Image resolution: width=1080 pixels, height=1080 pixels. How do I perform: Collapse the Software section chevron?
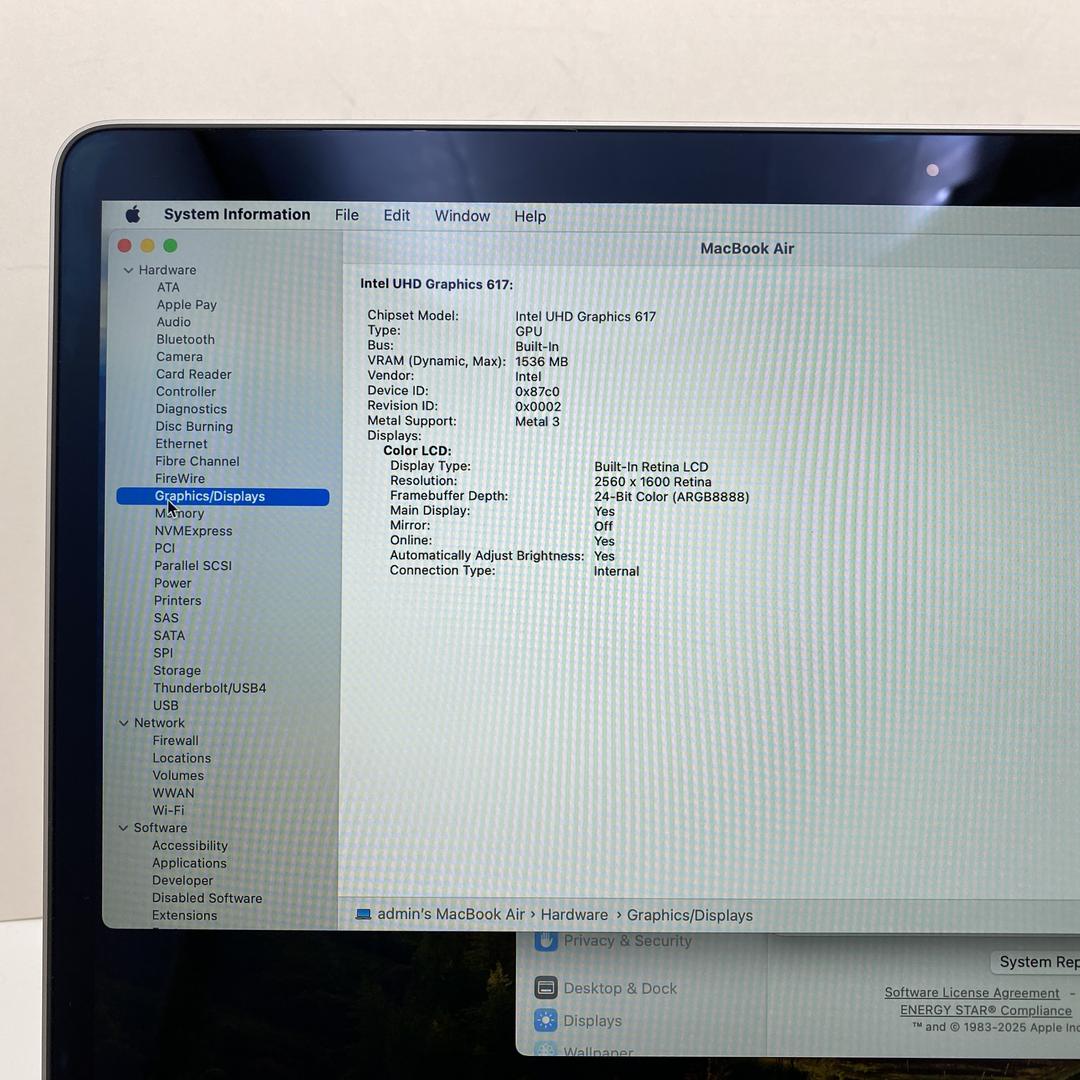123,827
